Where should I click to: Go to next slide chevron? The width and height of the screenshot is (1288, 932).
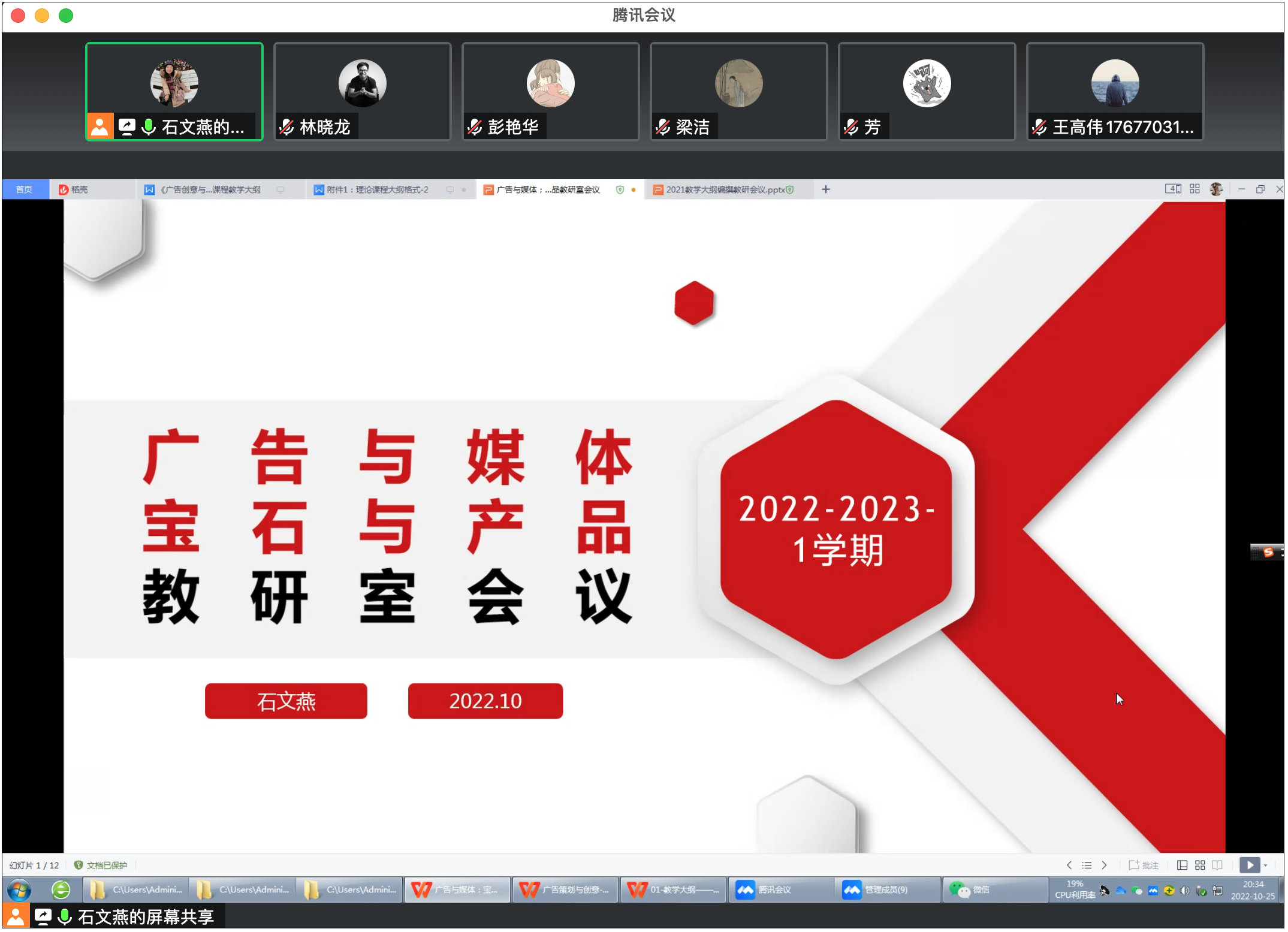coord(1104,865)
